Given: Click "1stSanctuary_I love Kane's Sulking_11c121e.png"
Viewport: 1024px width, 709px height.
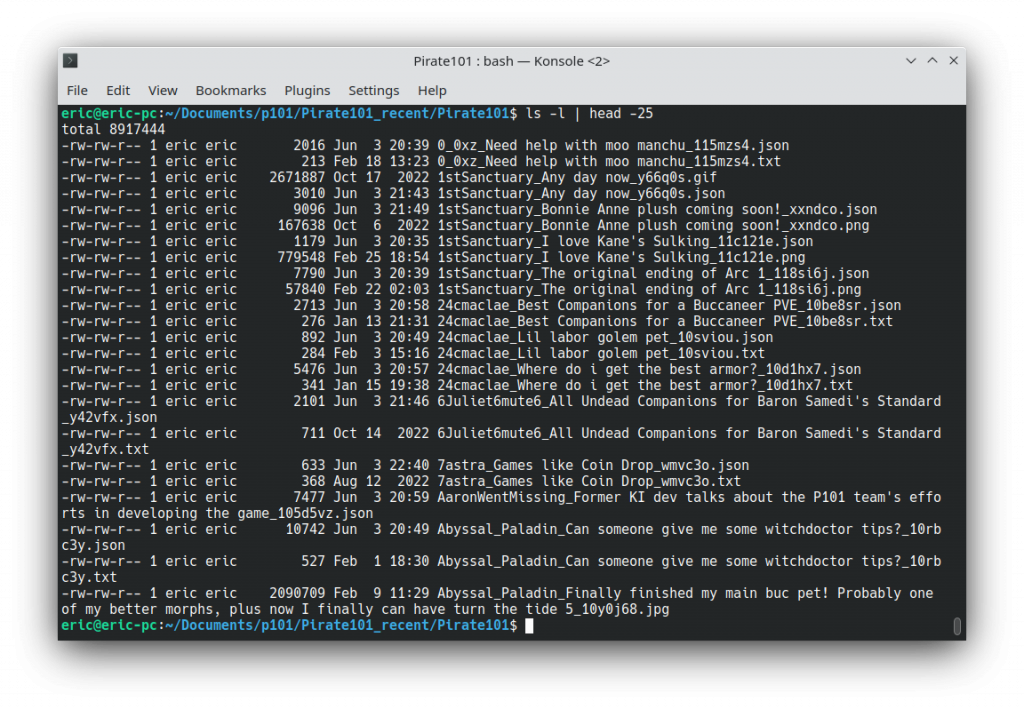Looking at the screenshot, I should coord(621,257).
